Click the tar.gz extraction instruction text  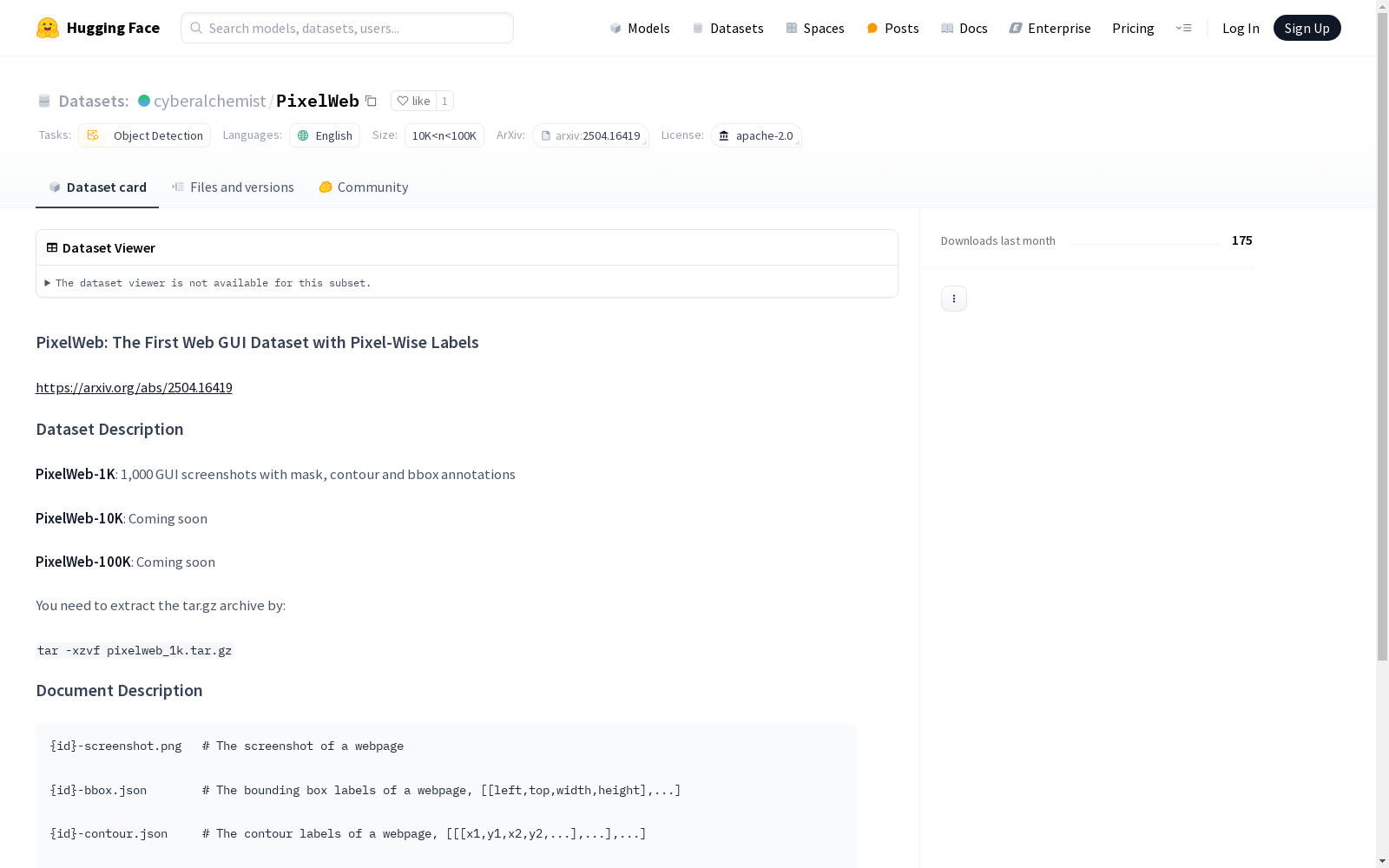pos(161,605)
